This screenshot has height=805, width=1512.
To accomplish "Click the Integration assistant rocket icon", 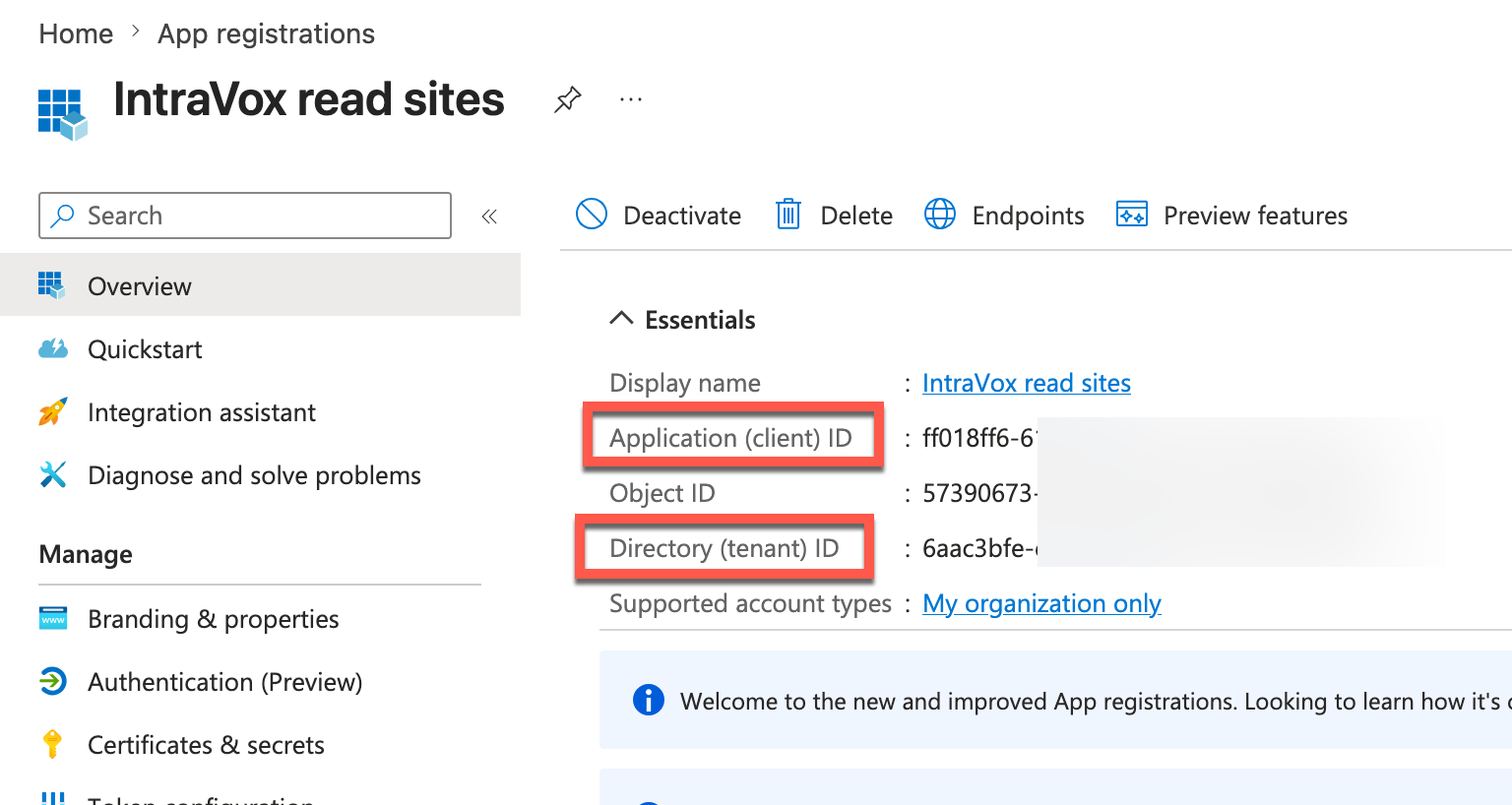I will pos(52,411).
